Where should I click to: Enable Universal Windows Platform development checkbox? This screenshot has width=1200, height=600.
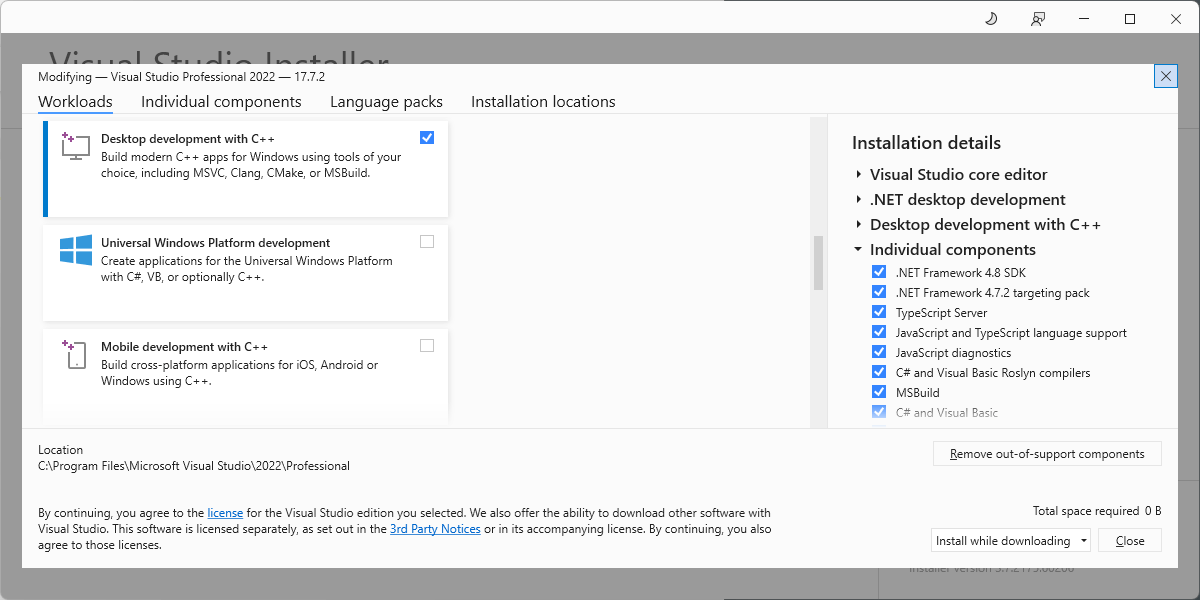pos(427,241)
